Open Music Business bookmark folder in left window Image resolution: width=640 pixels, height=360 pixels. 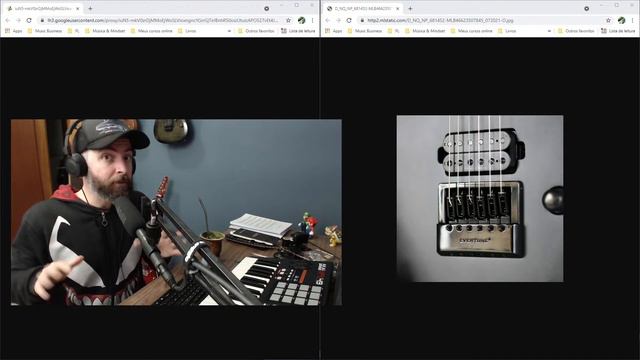click(x=45, y=31)
